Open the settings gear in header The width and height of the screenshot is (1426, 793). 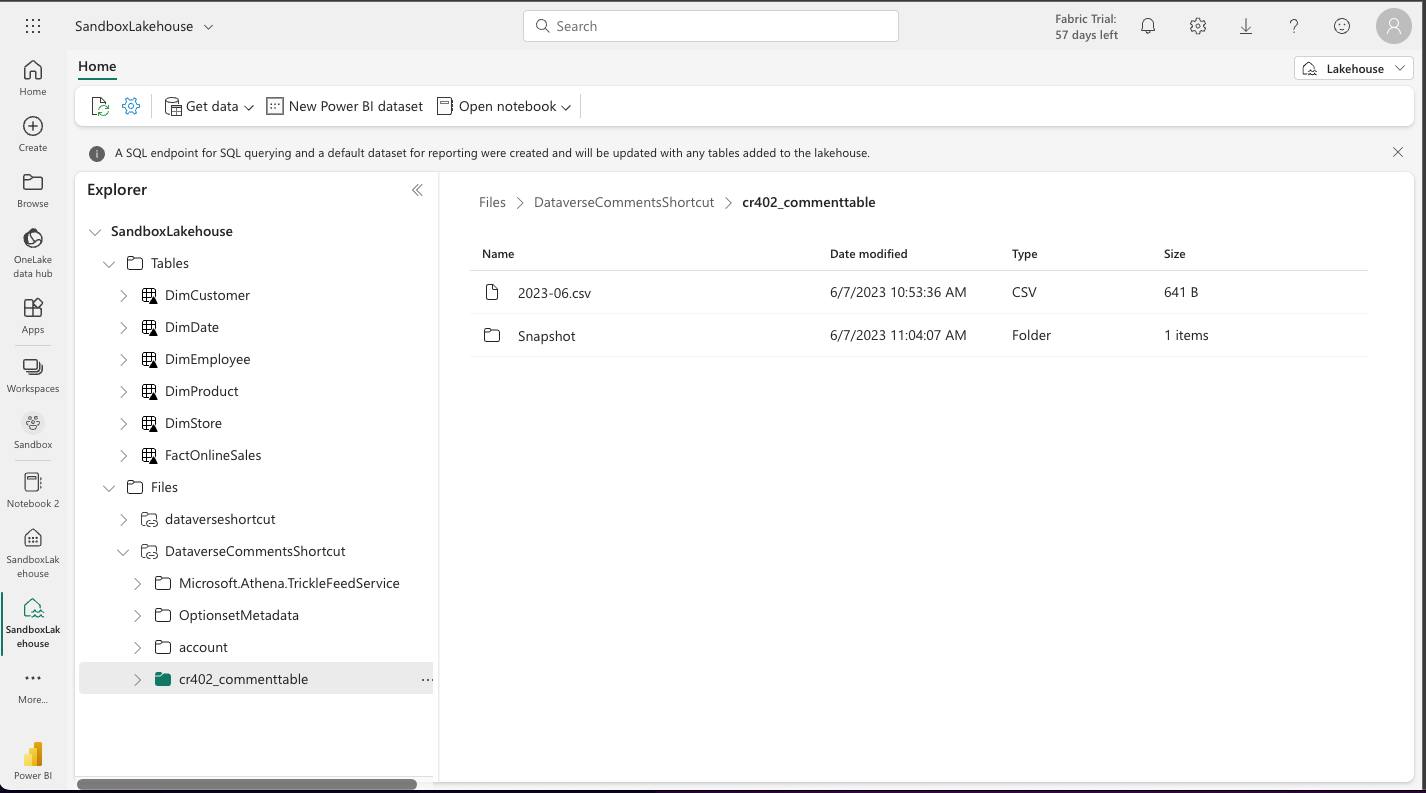point(1197,27)
